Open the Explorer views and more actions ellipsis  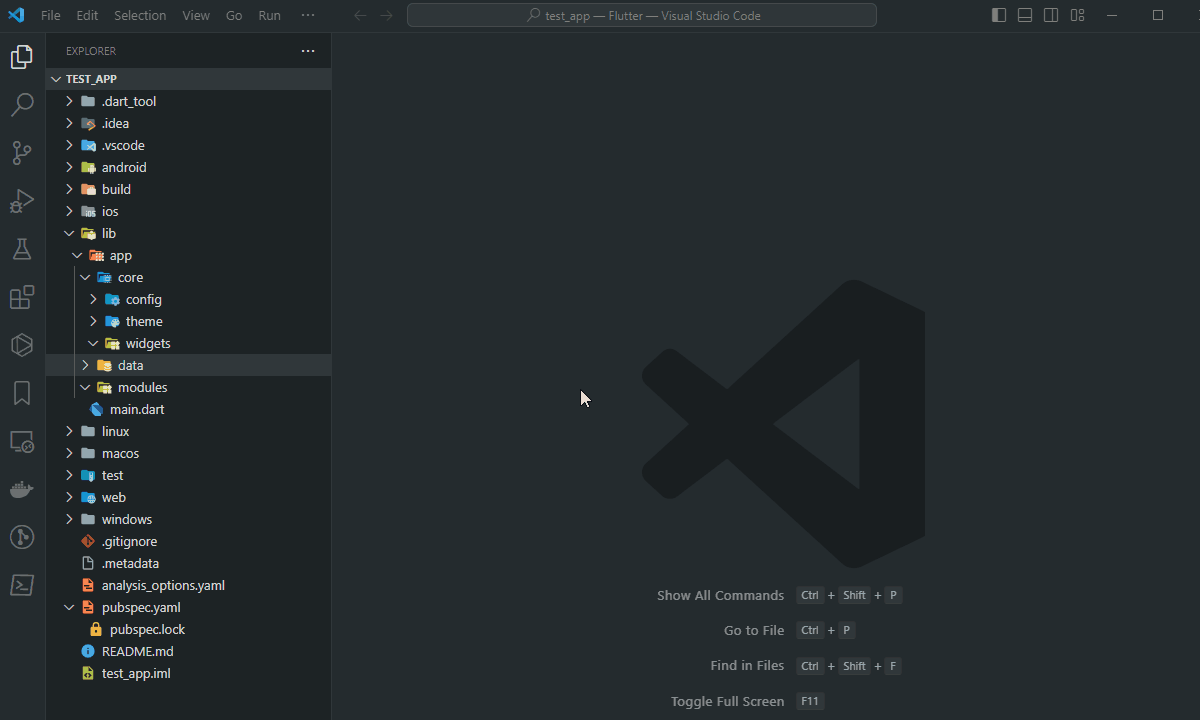click(308, 51)
